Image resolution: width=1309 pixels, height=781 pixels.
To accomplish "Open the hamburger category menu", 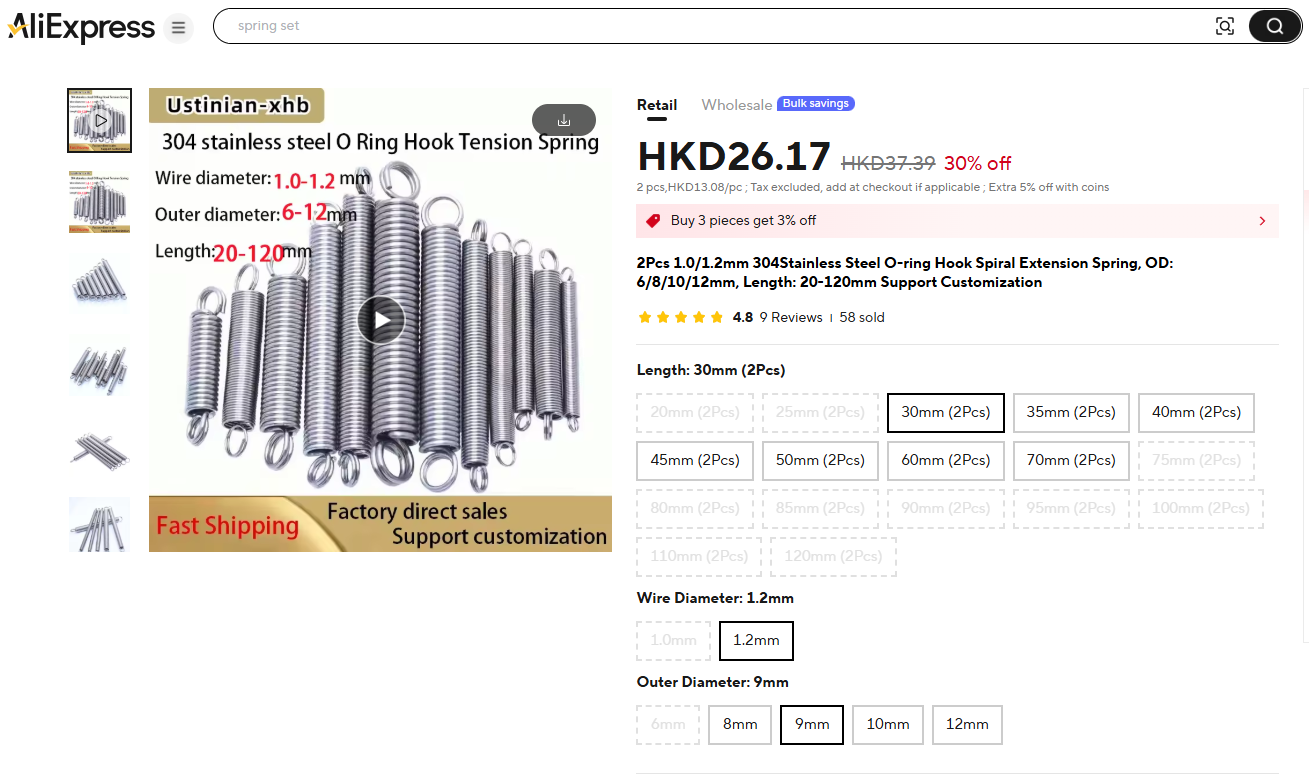I will pos(178,27).
